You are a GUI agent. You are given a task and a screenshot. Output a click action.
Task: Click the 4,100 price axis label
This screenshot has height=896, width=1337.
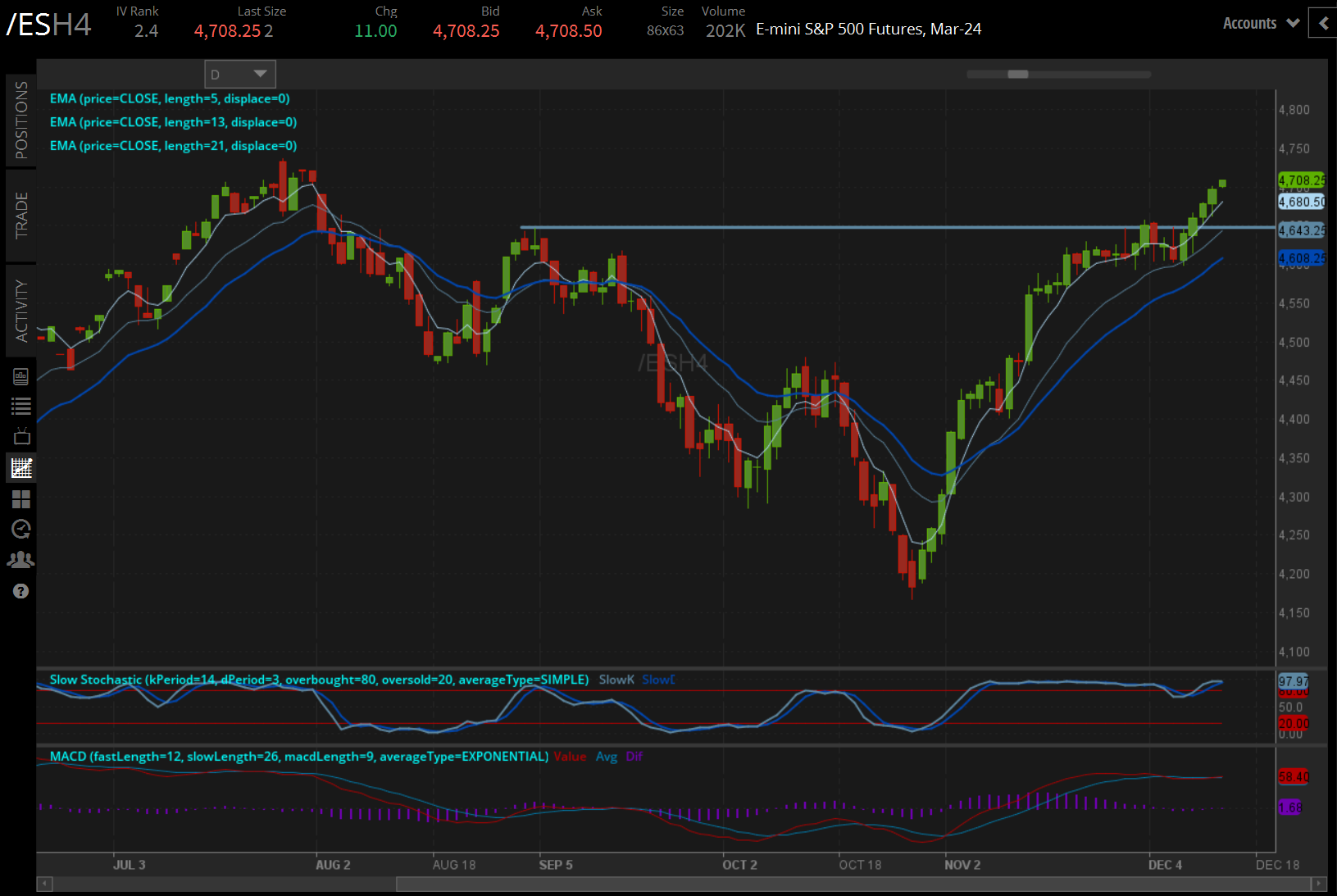pyautogui.click(x=1294, y=652)
